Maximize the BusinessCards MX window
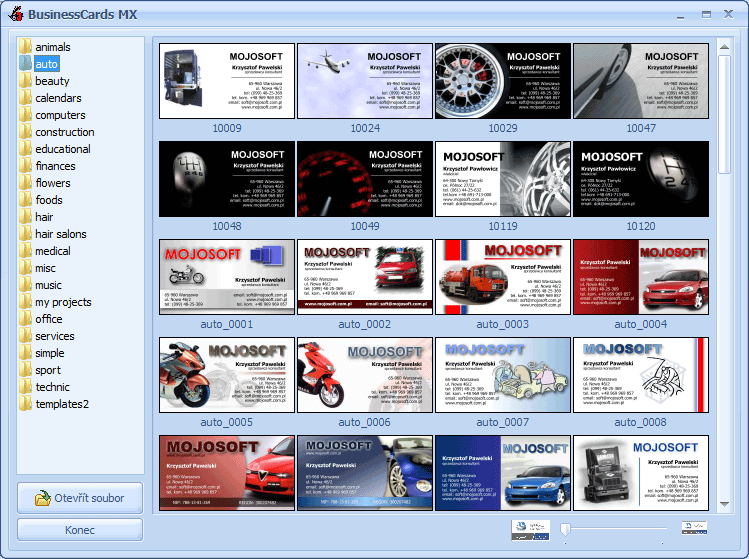This screenshot has width=749, height=559. pos(706,15)
